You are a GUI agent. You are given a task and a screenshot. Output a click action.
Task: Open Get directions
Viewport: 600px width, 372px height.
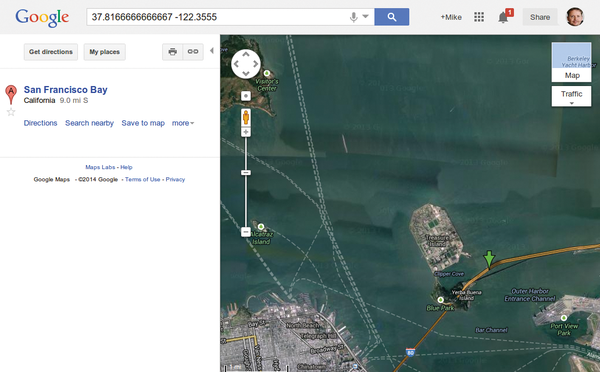click(51, 52)
